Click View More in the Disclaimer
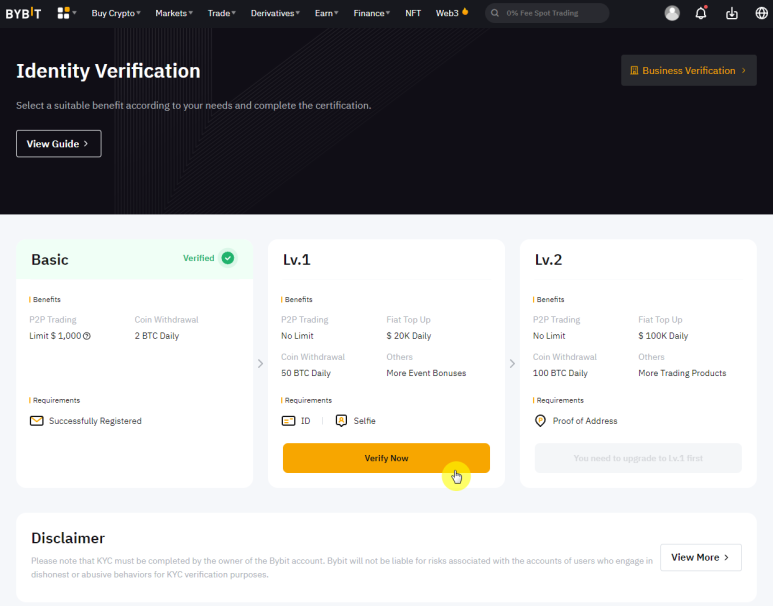This screenshot has height=606, width=773. [700, 557]
